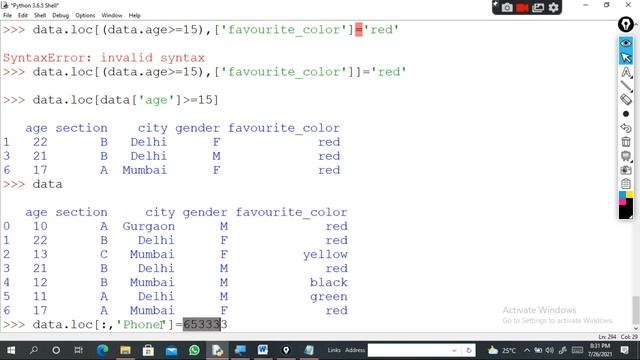Screen dimensions: 640x360
Task: Open Microsoft Store from taskbar
Action: (x=149, y=350)
